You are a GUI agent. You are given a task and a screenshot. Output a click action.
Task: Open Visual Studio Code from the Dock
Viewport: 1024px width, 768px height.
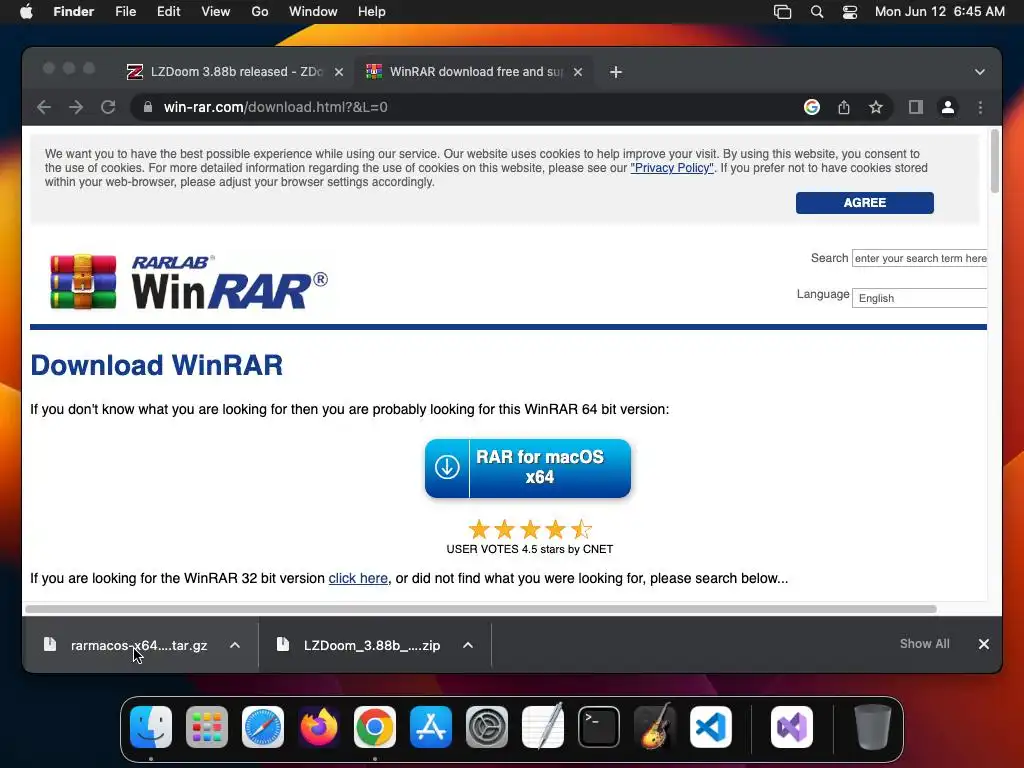click(711, 727)
